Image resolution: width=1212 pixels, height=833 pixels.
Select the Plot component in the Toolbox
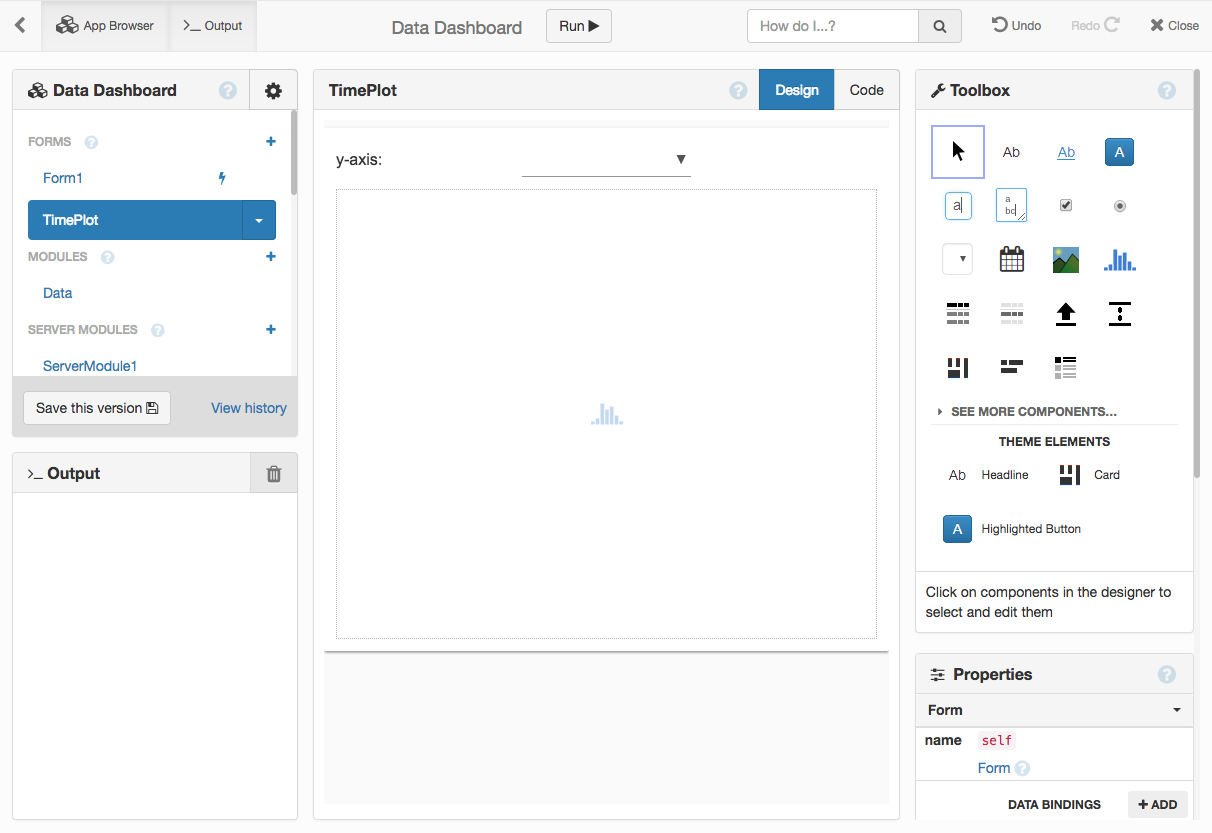1120,260
